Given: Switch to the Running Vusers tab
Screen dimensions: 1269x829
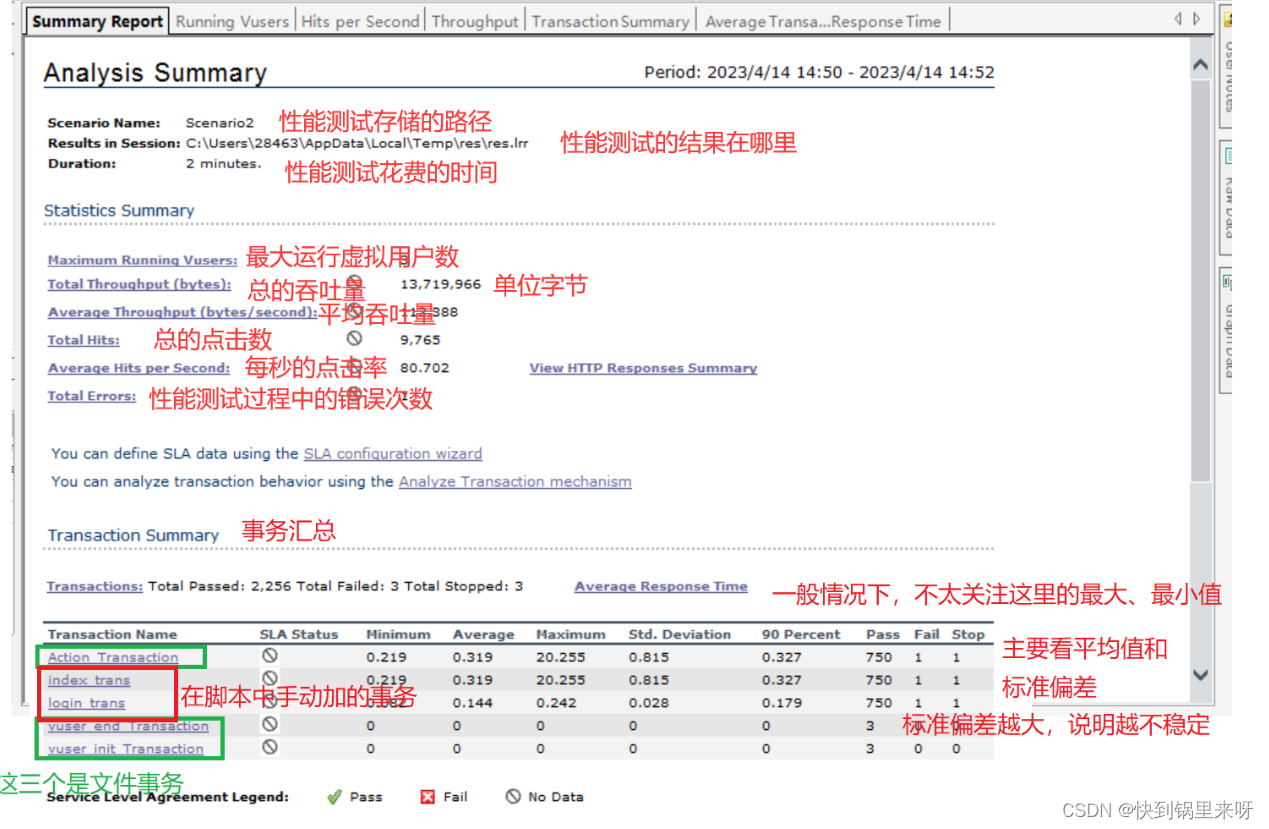Looking at the screenshot, I should [231, 19].
